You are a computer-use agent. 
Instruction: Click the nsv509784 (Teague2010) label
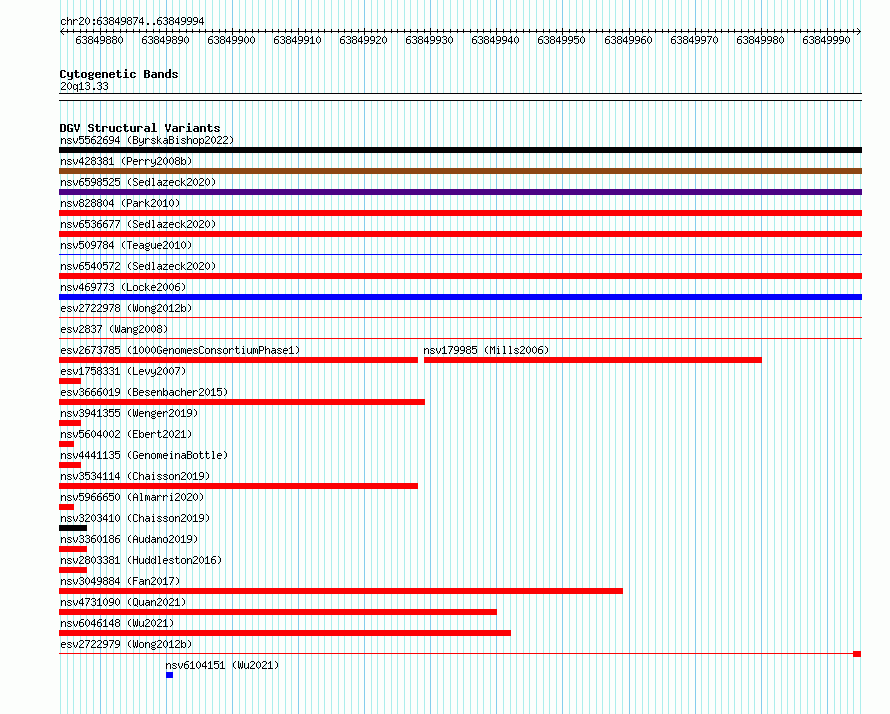point(126,245)
